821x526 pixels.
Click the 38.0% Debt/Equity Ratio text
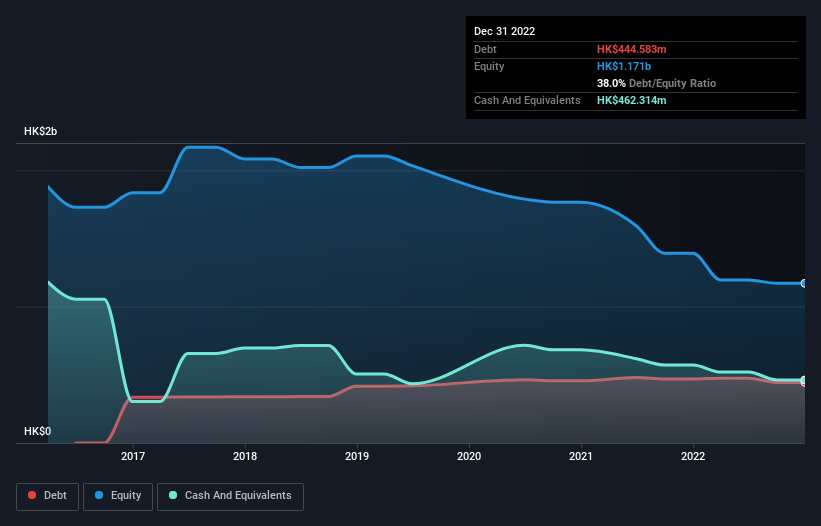click(657, 83)
